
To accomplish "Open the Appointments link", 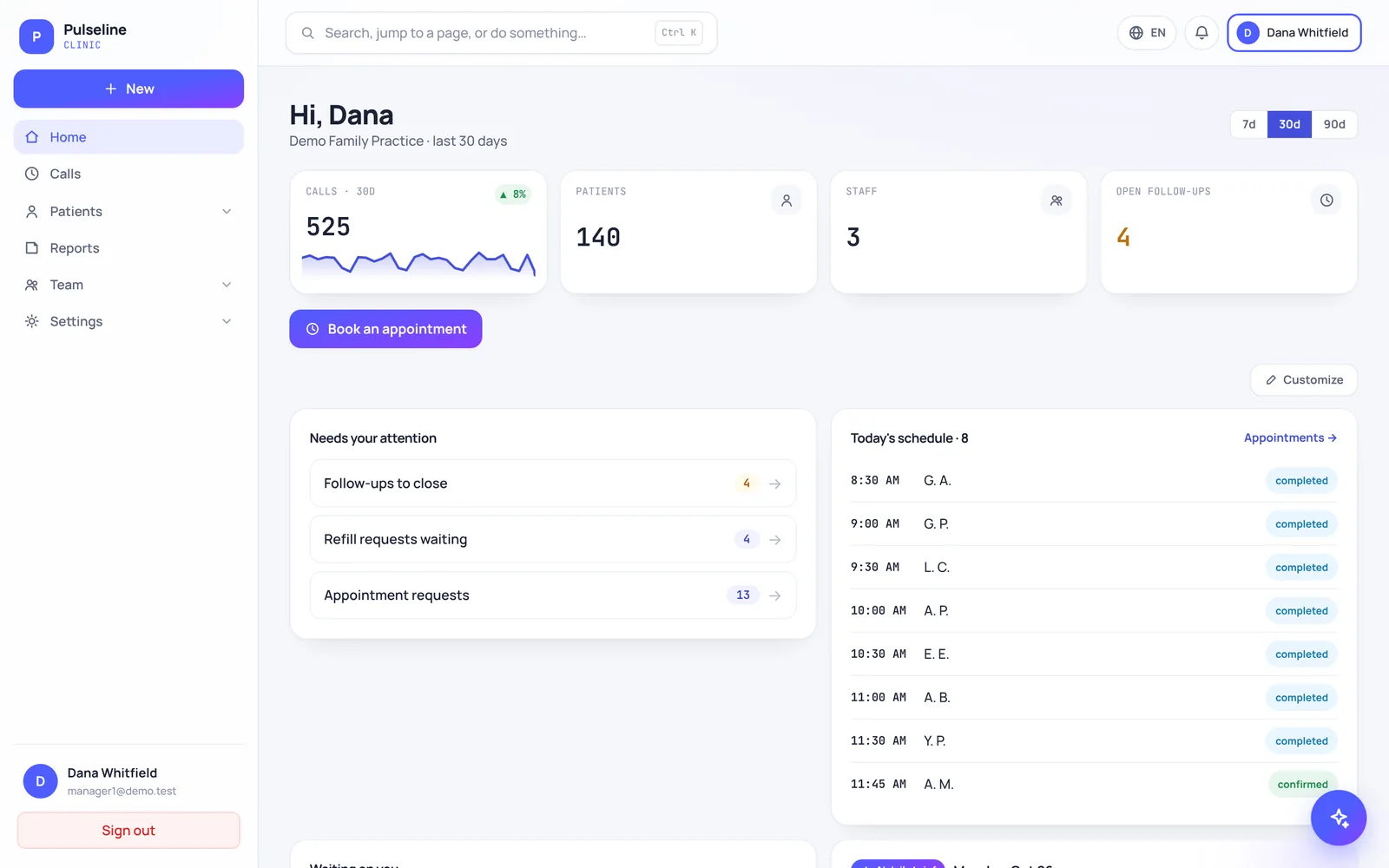I will (x=1290, y=437).
